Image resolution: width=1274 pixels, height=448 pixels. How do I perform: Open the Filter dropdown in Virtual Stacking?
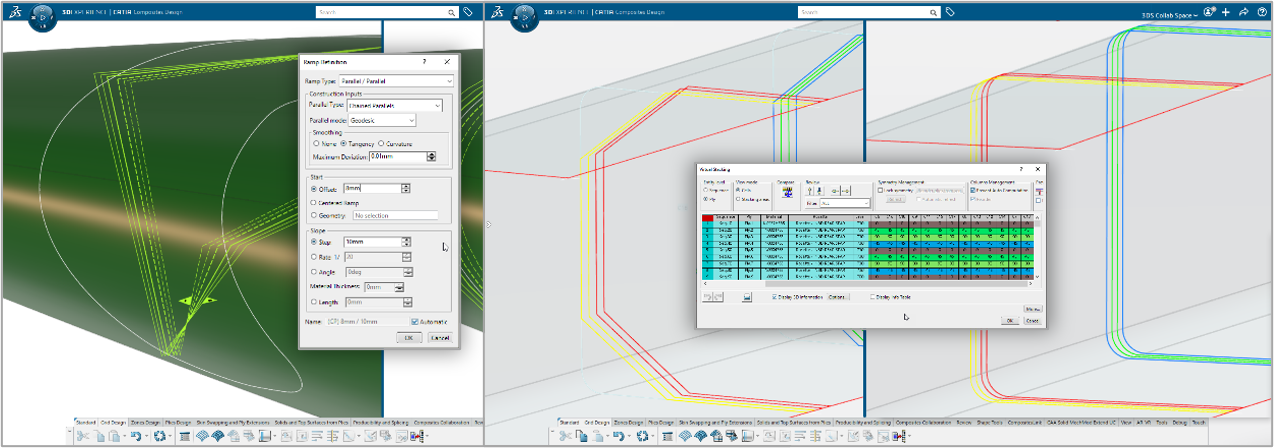(x=844, y=203)
